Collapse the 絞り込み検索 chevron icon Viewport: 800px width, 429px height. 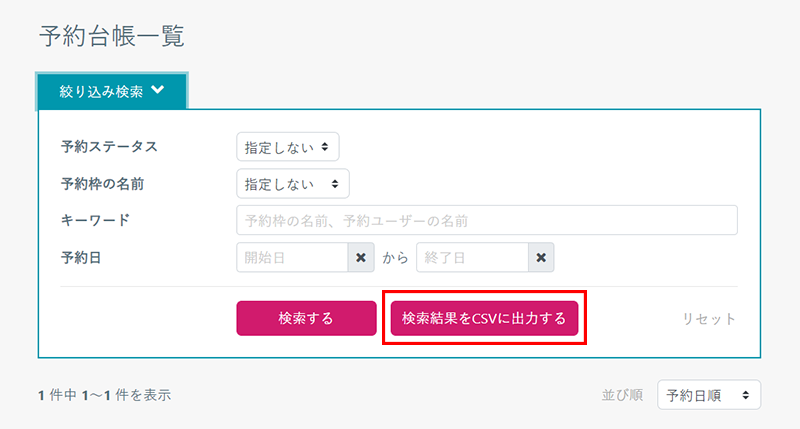pos(158,90)
